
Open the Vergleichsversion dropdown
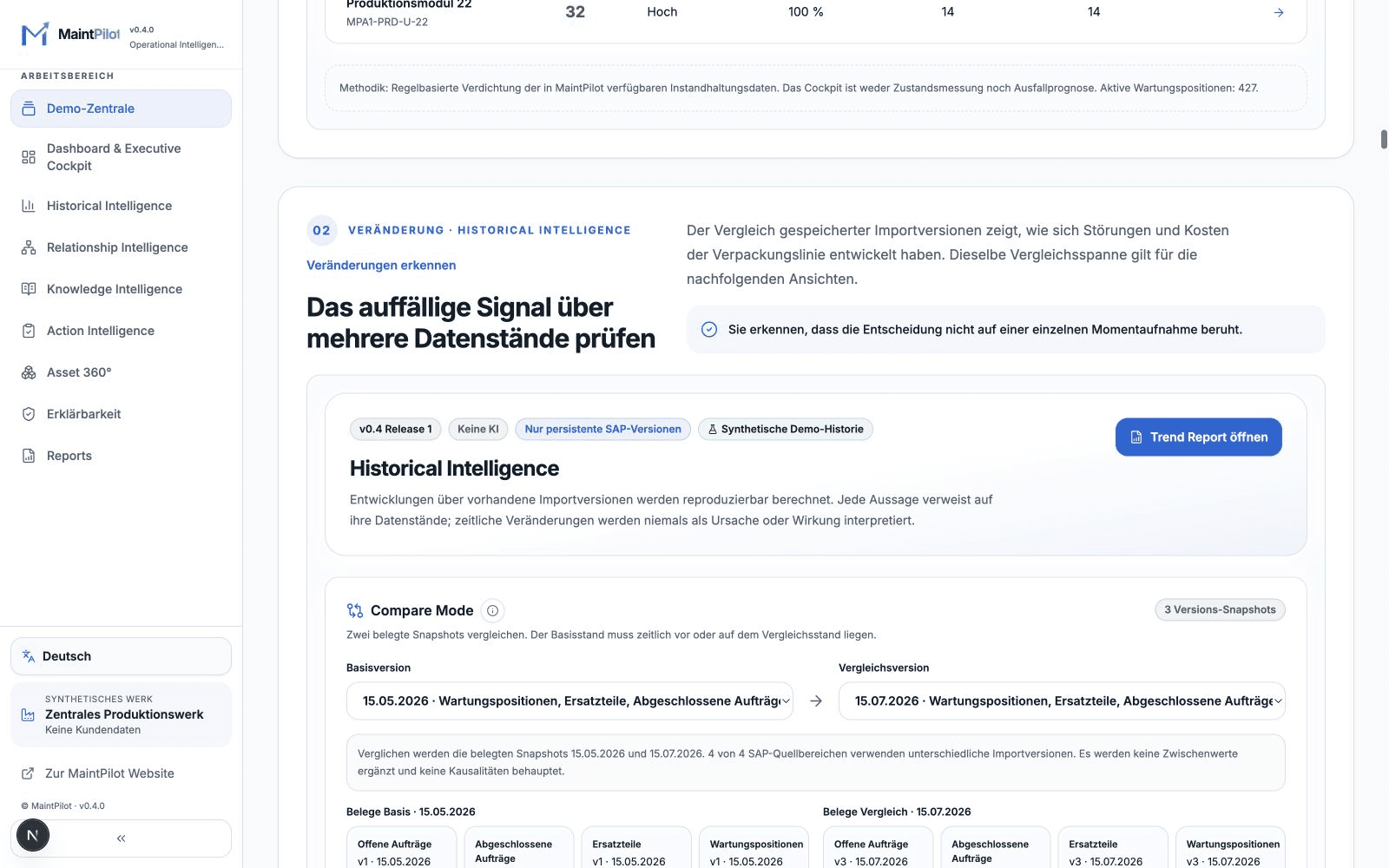[1062, 700]
